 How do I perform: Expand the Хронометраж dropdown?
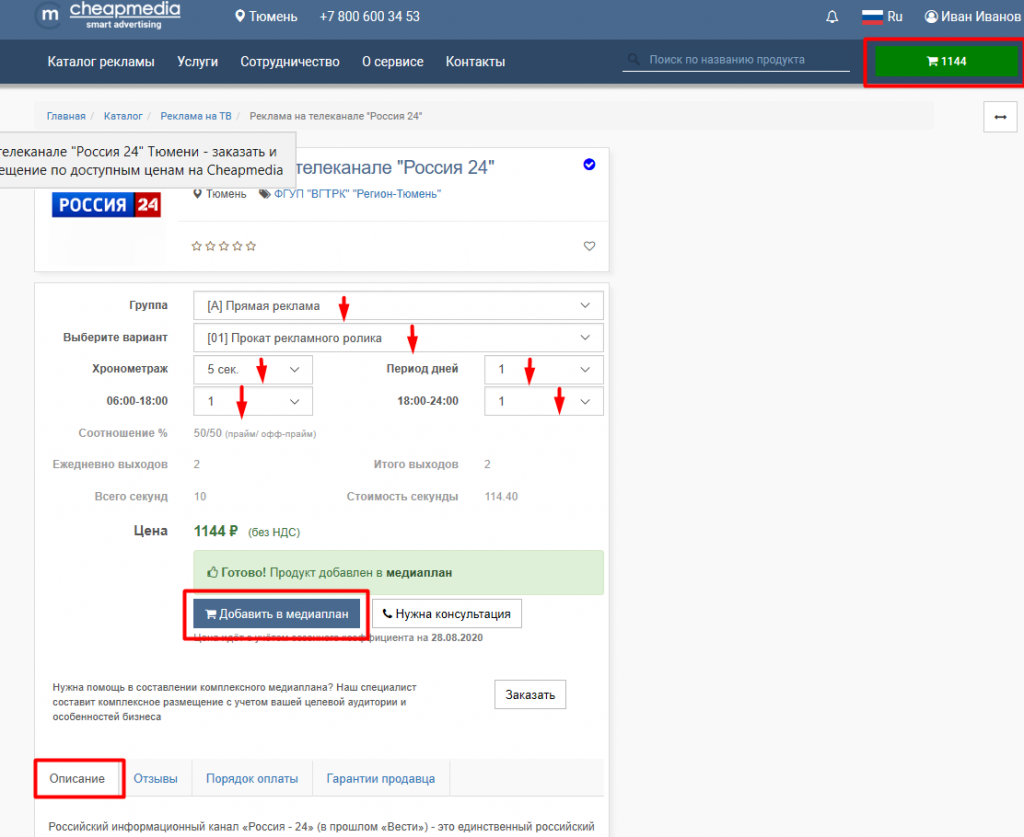point(253,370)
